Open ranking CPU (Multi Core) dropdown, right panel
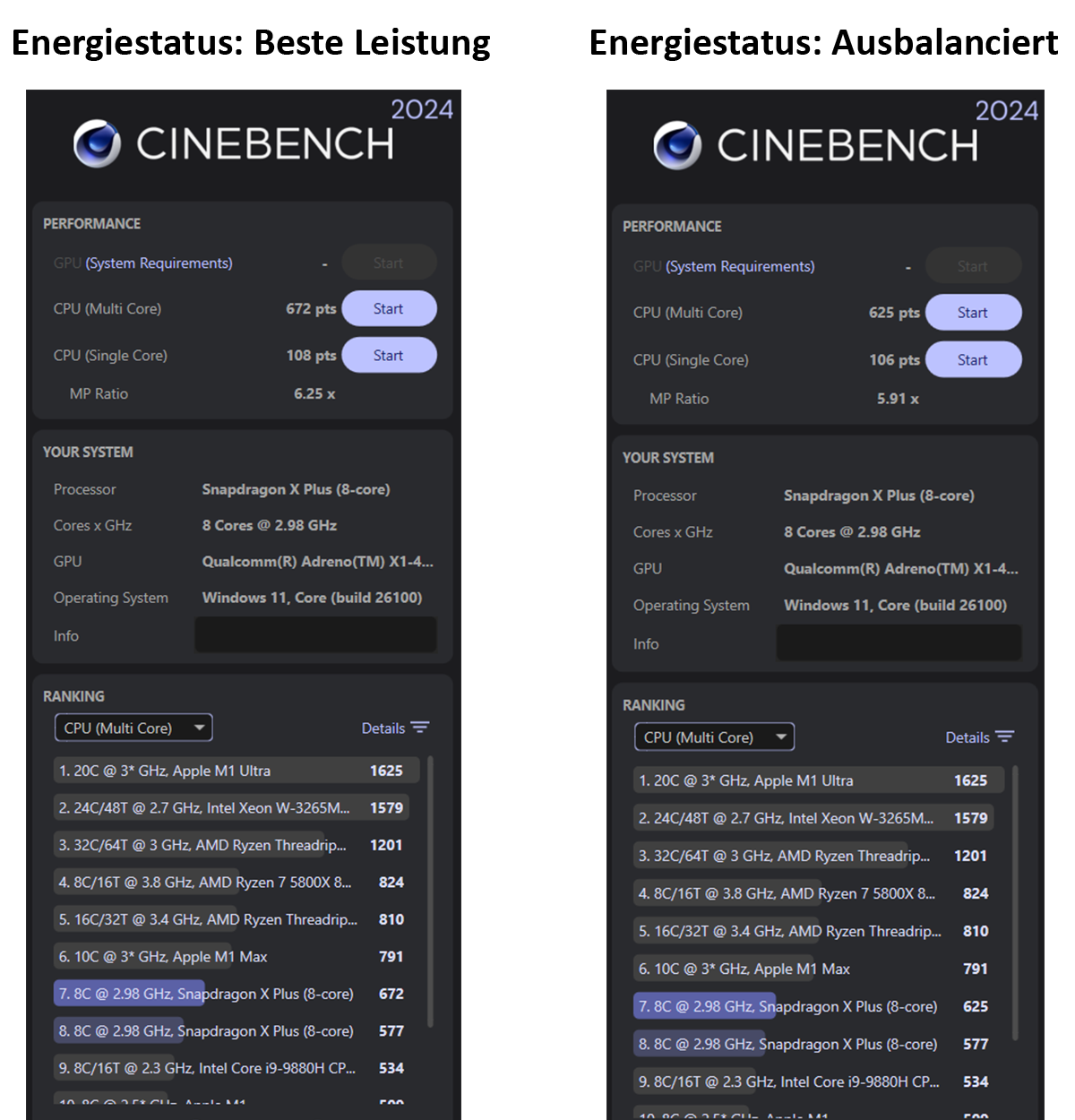Viewport: 1075px width, 1120px height. tap(714, 737)
